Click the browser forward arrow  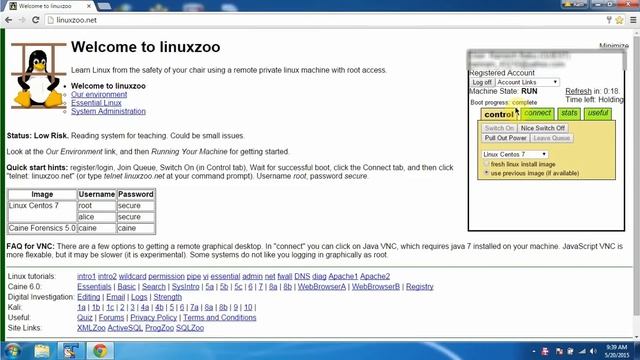pyautogui.click(x=22, y=20)
